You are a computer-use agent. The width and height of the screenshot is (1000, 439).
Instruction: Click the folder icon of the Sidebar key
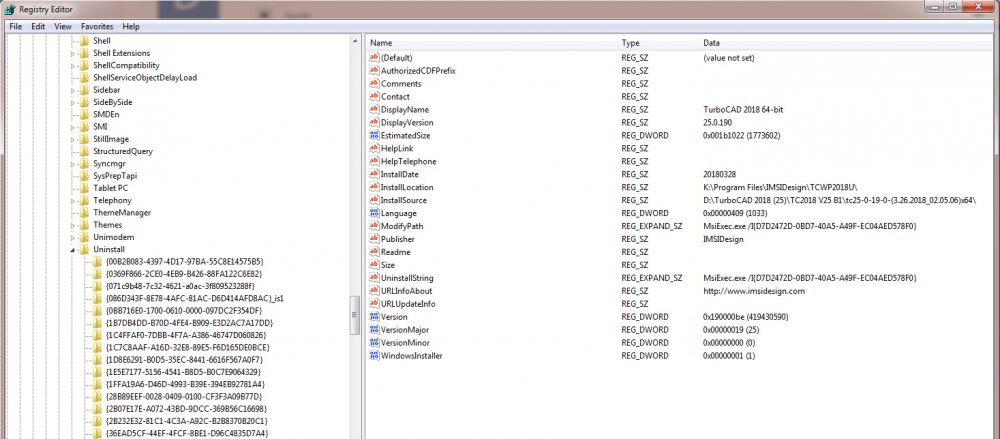pyautogui.click(x=84, y=90)
